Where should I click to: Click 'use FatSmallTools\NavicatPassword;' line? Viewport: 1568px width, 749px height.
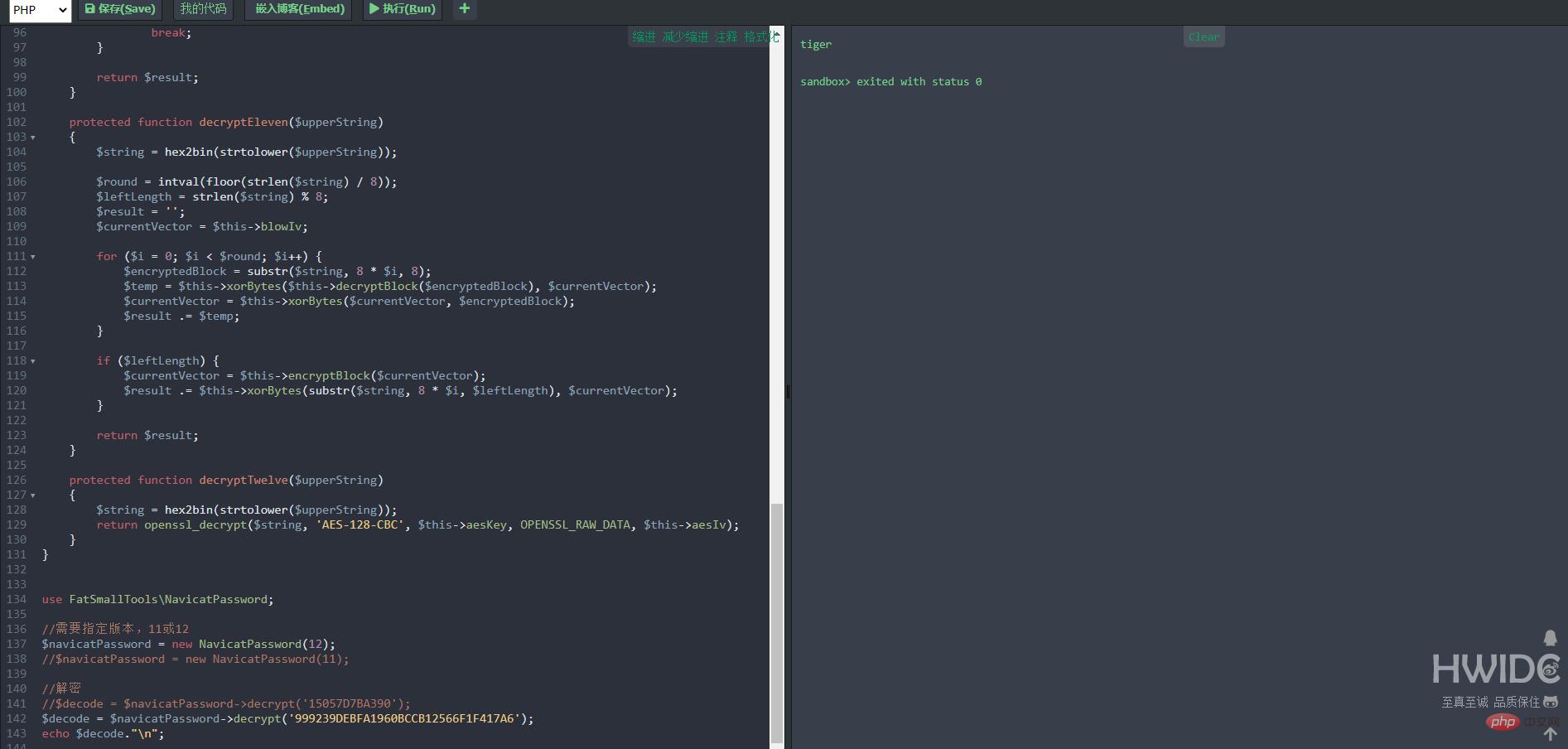pos(157,600)
